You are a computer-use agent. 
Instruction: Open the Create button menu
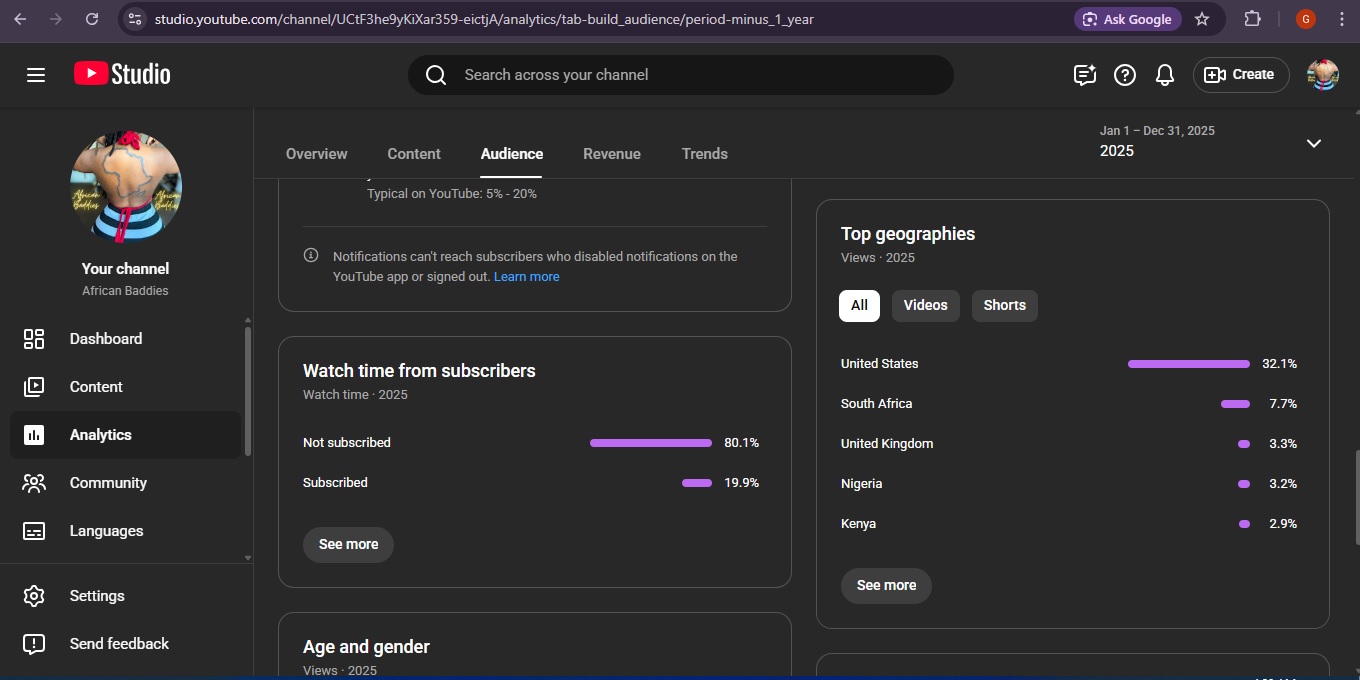tap(1240, 75)
